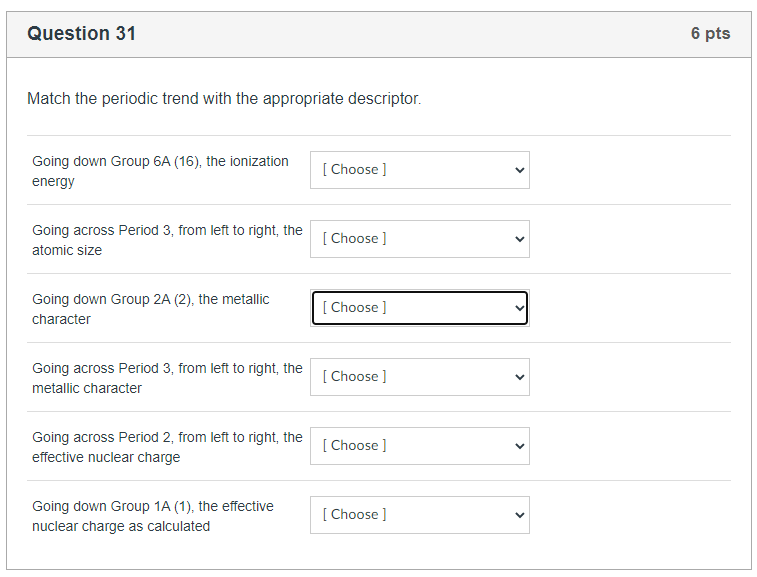Click the chevron on the Period 2 selector
The width and height of the screenshot is (757, 577).
519,446
